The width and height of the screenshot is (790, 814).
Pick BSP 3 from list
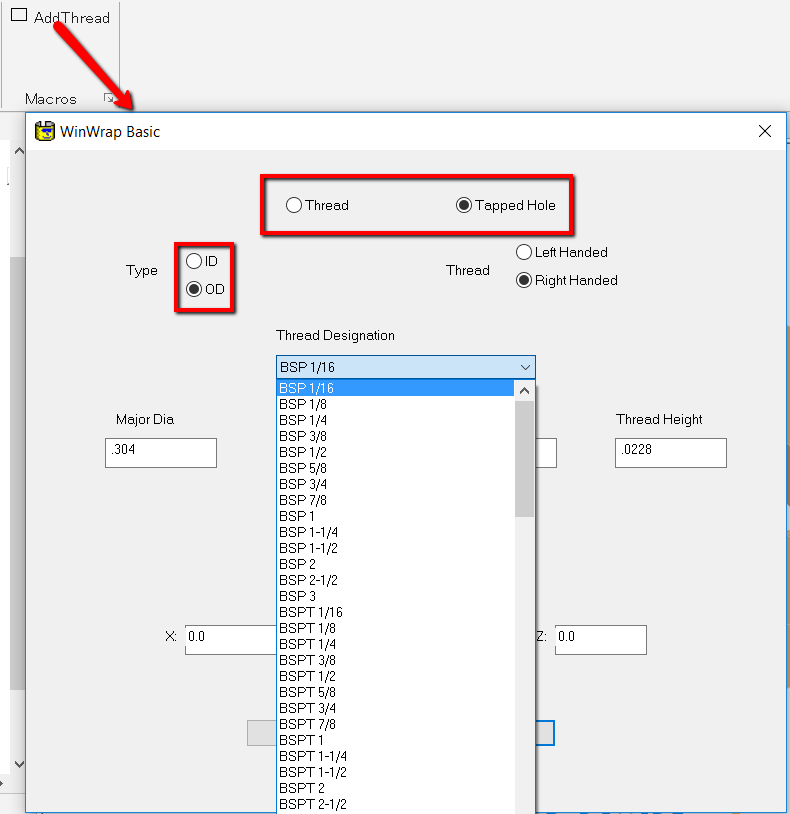click(396, 596)
